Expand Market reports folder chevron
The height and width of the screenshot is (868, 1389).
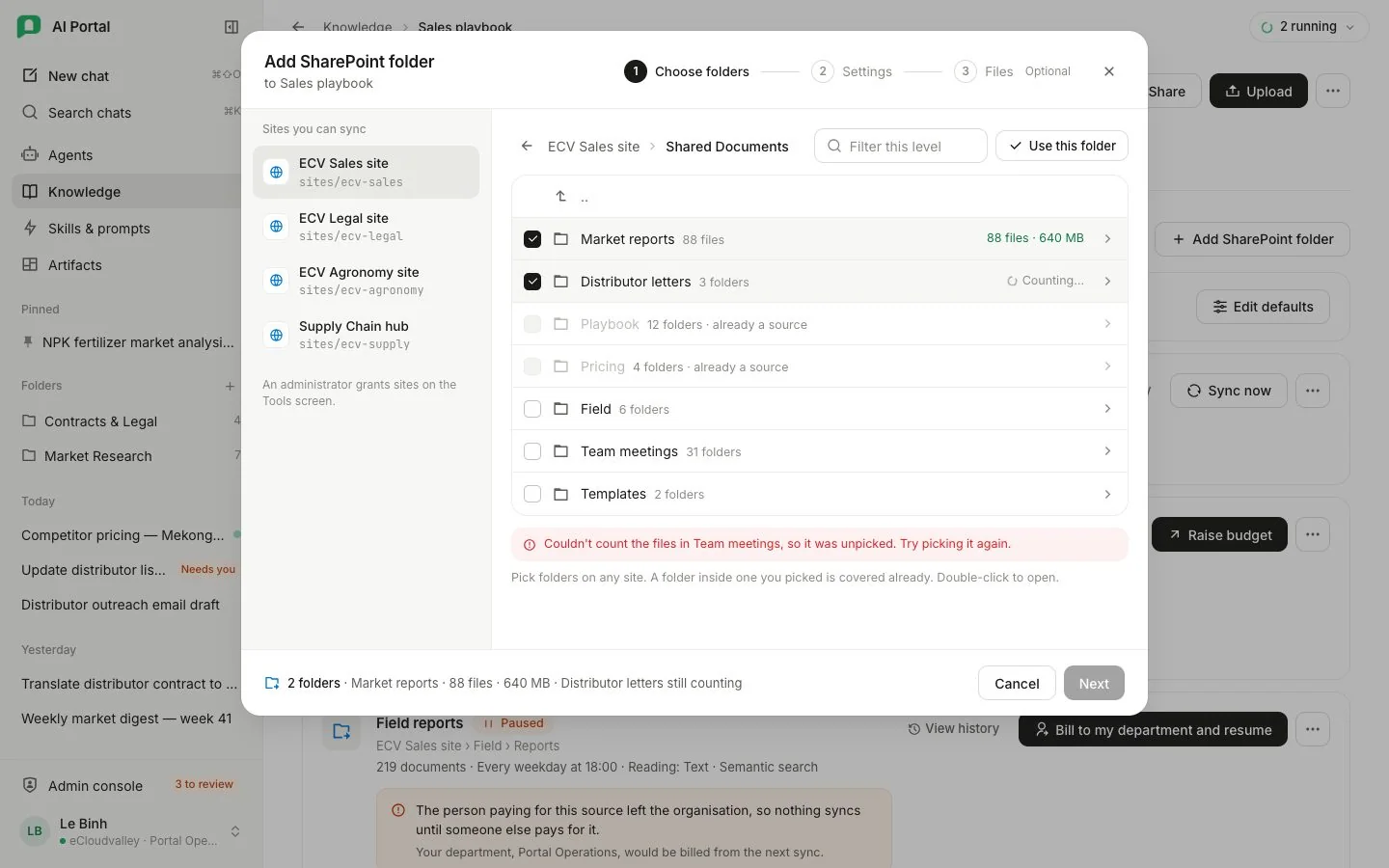click(1107, 238)
